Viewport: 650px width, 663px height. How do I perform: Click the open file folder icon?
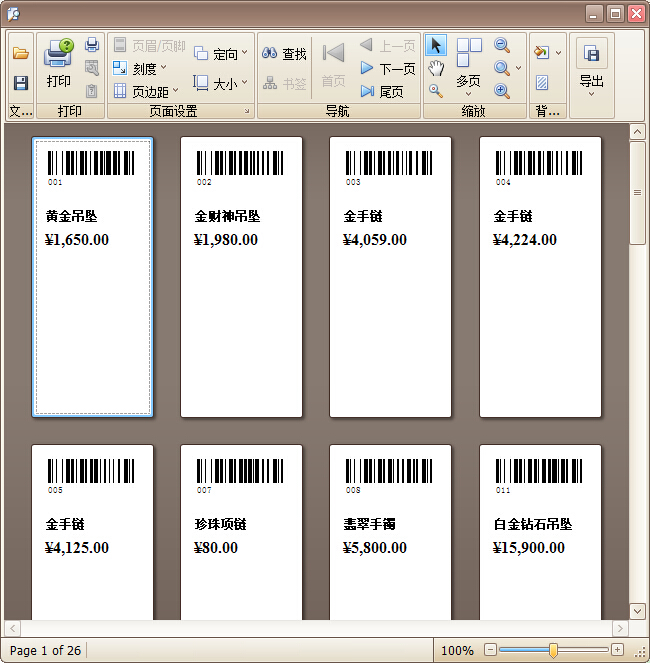click(x=20, y=54)
